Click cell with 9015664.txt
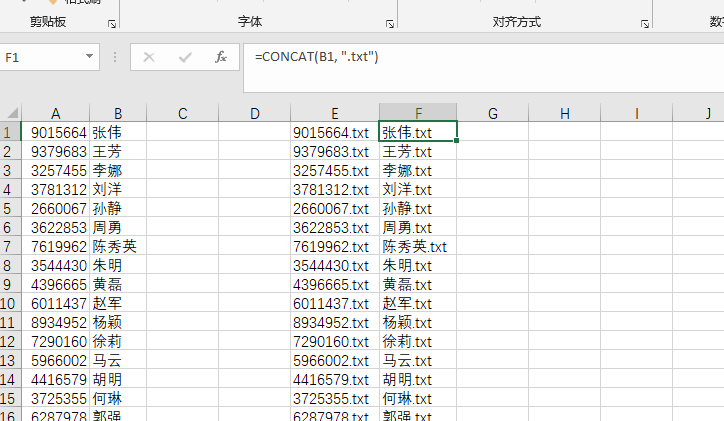The image size is (724, 421). [332, 132]
